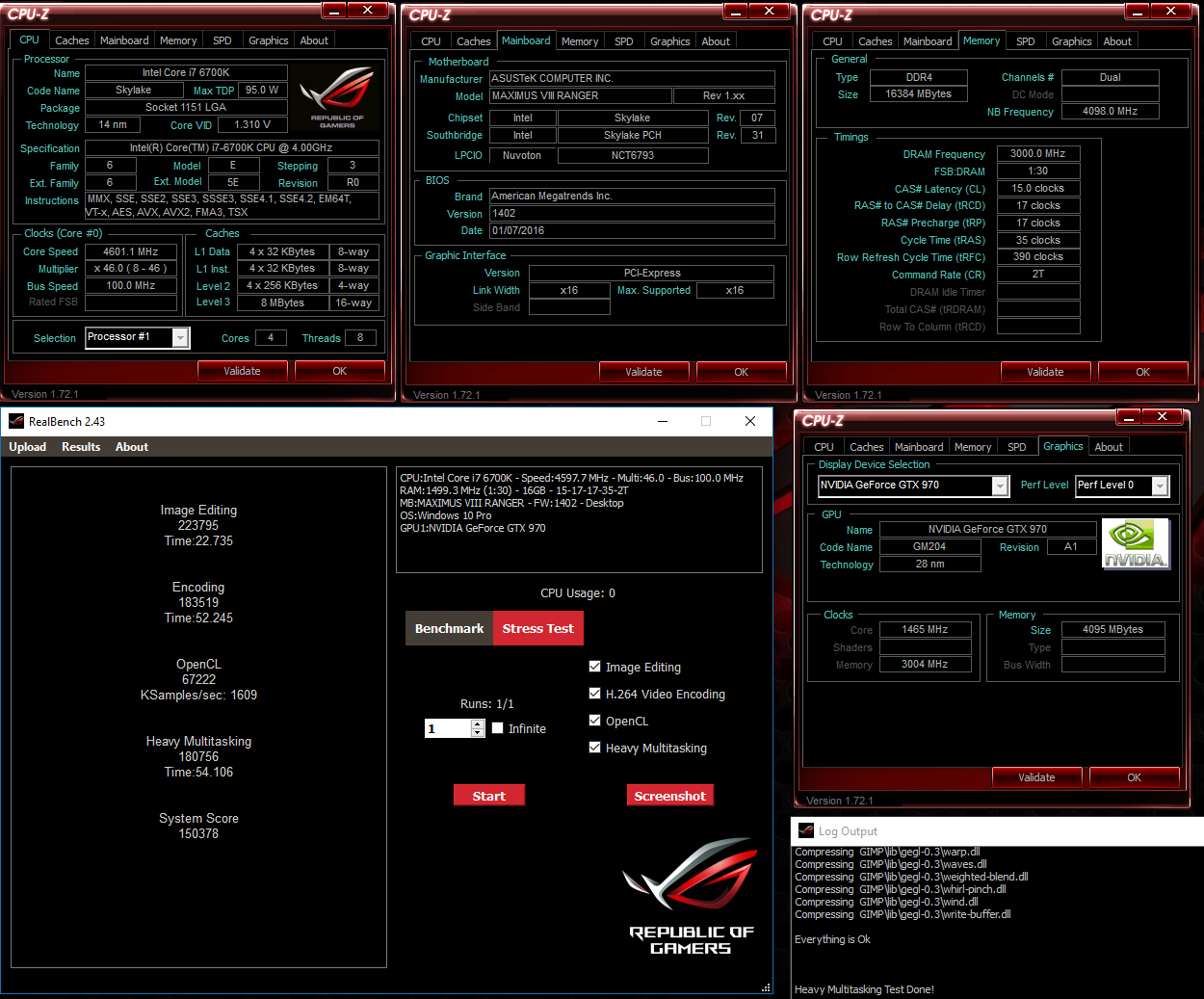This screenshot has width=1204, height=999.
Task: Click the NB Frequency 4098.0 MHz value
Action: coord(1111,111)
